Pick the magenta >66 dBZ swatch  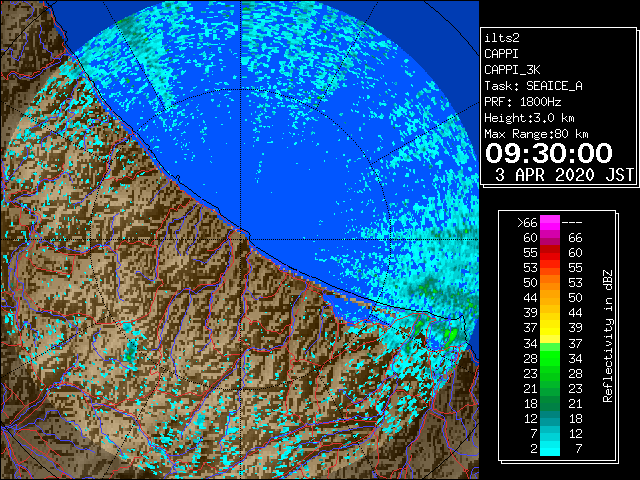[550, 222]
